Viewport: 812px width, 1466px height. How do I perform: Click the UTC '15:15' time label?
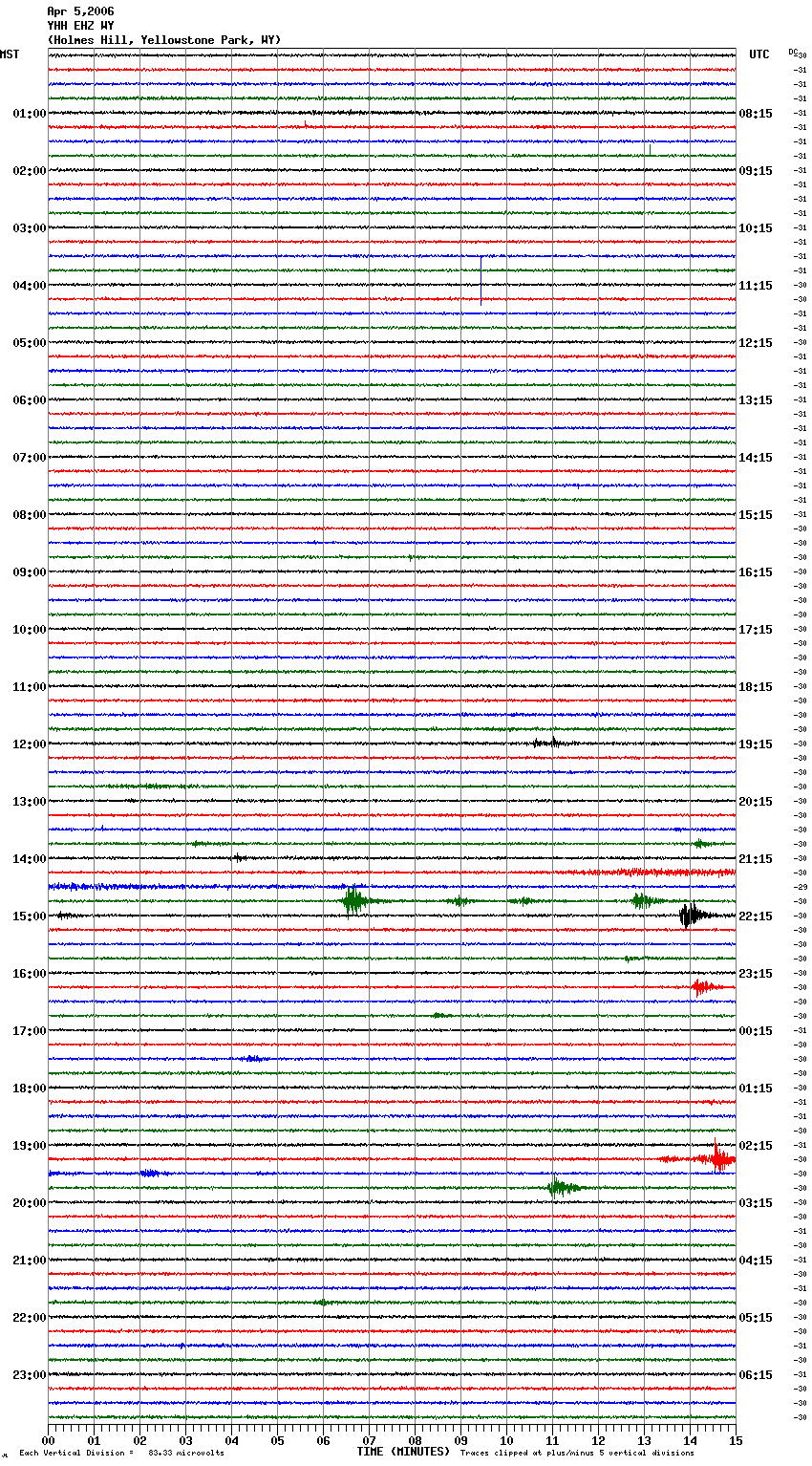(756, 515)
